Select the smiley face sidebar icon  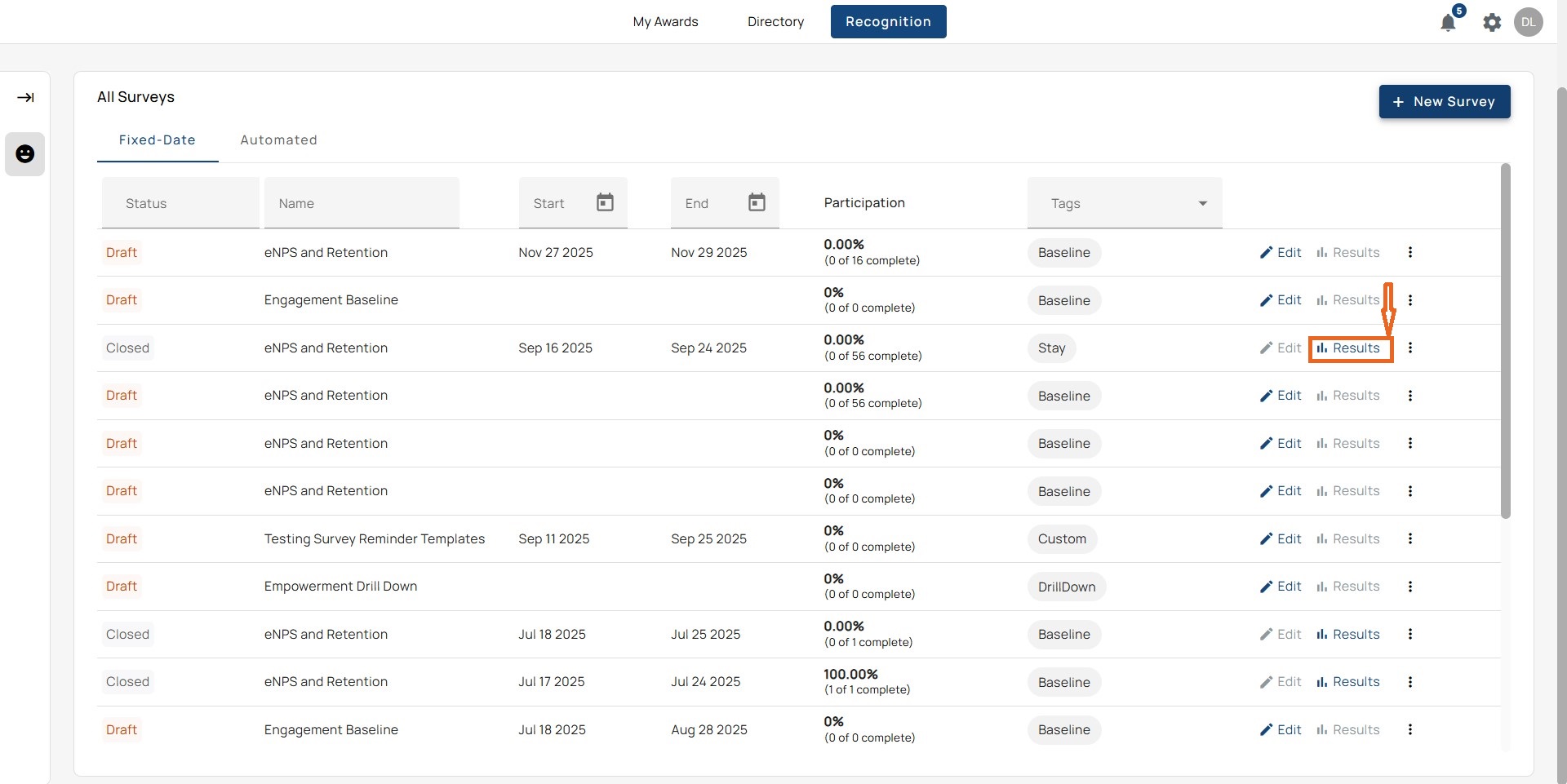tap(25, 153)
